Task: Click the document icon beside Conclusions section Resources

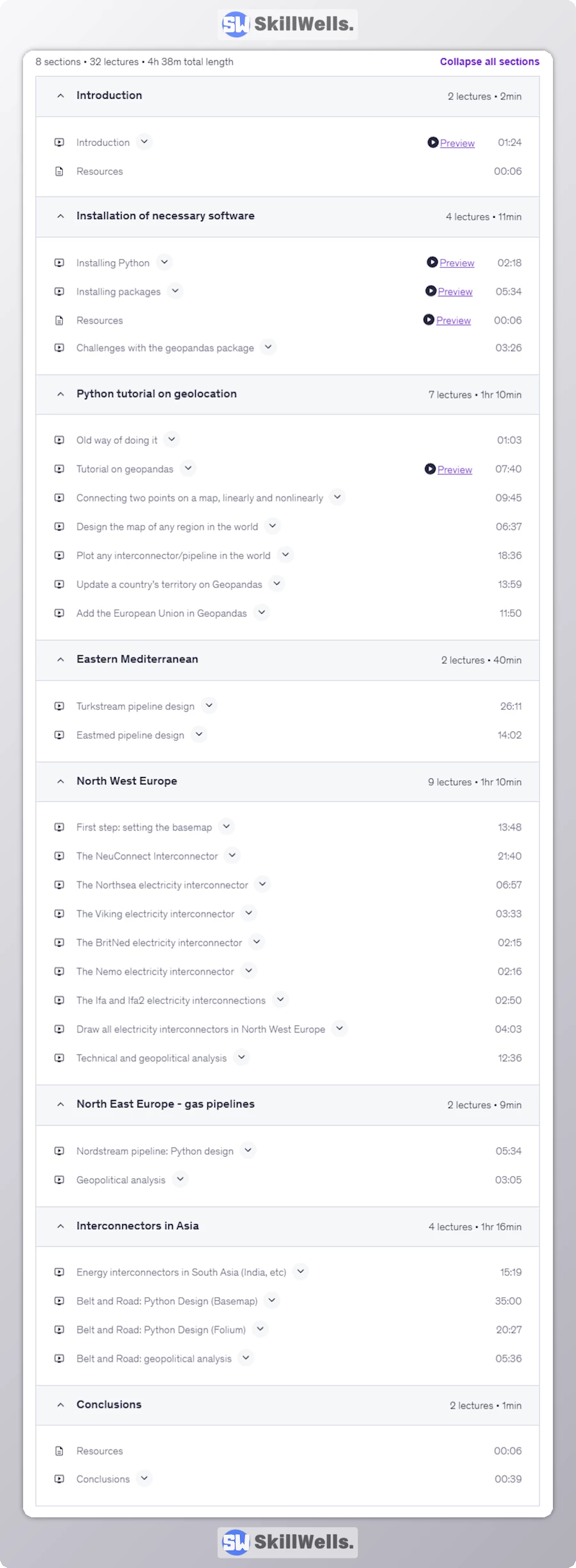Action: 60,1451
